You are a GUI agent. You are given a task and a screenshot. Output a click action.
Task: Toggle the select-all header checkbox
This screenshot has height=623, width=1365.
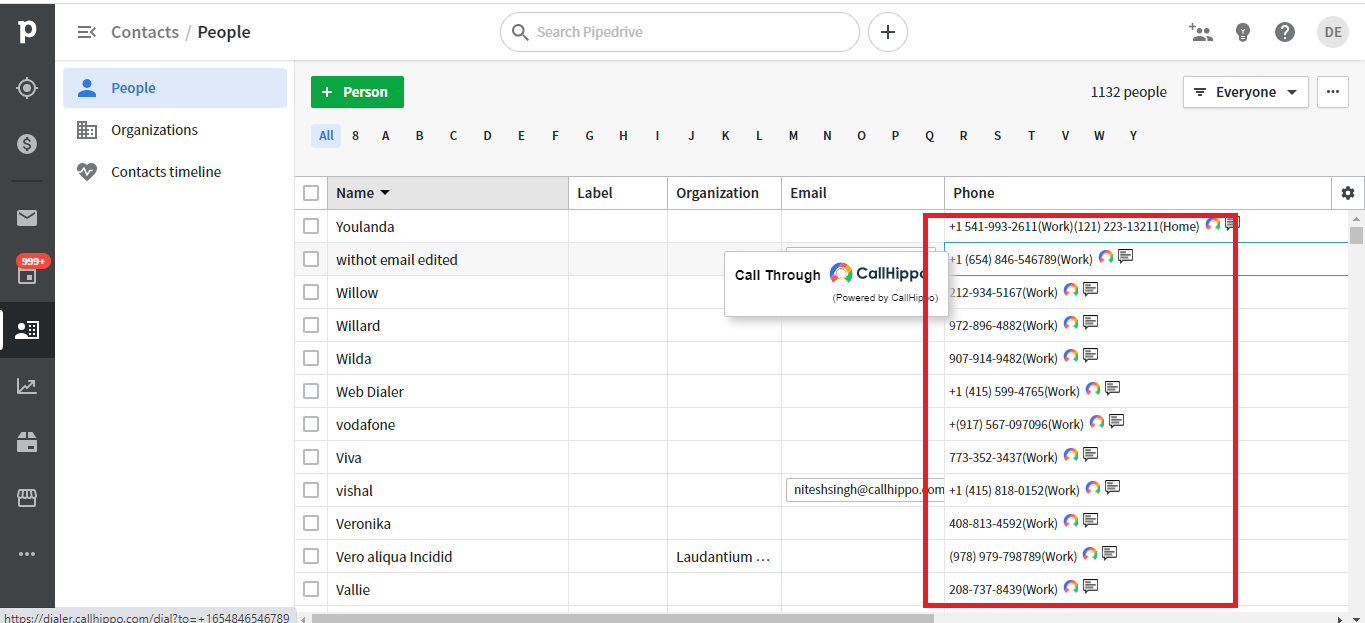coord(311,193)
